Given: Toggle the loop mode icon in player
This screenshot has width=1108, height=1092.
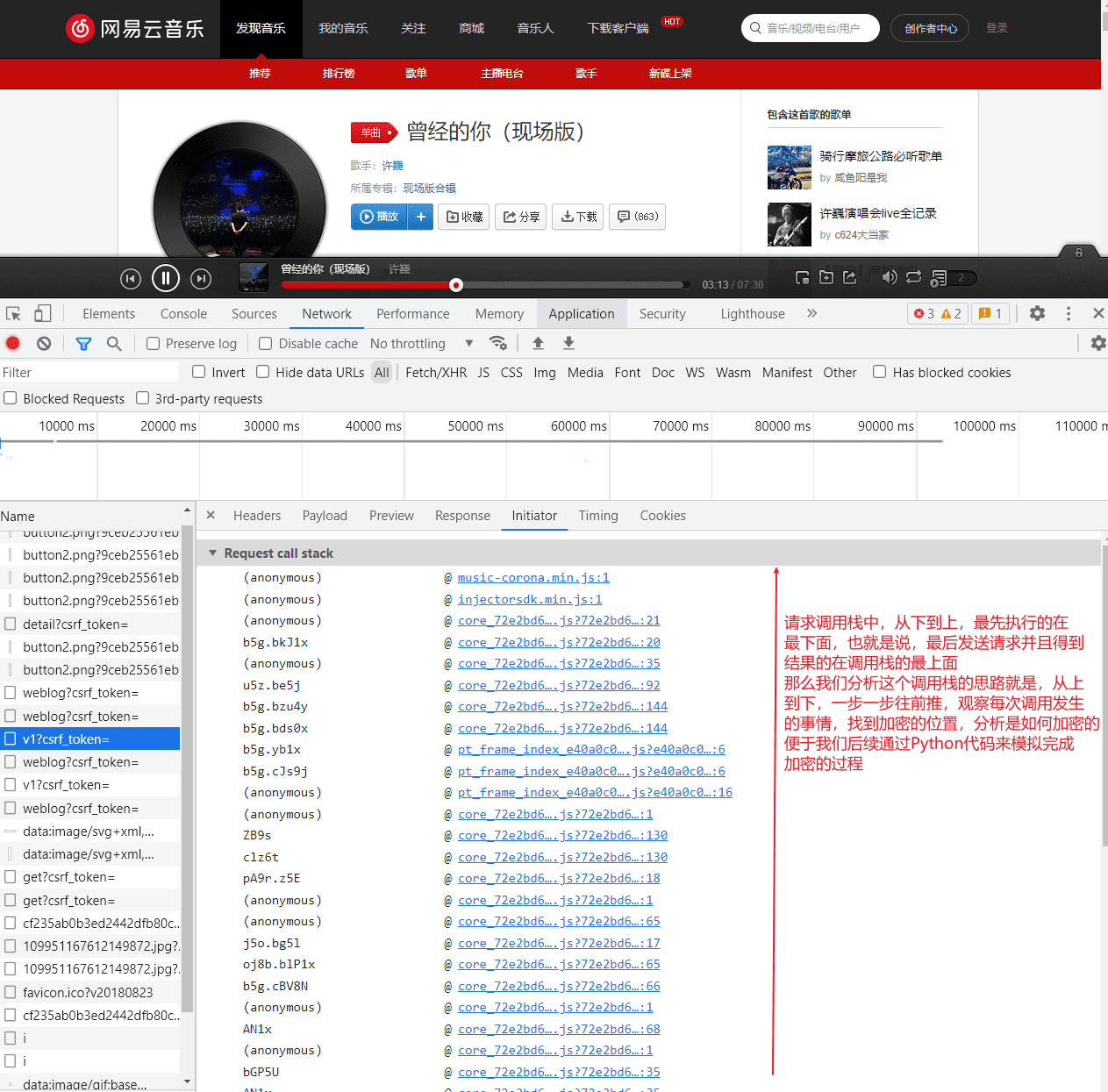Looking at the screenshot, I should coord(913,277).
